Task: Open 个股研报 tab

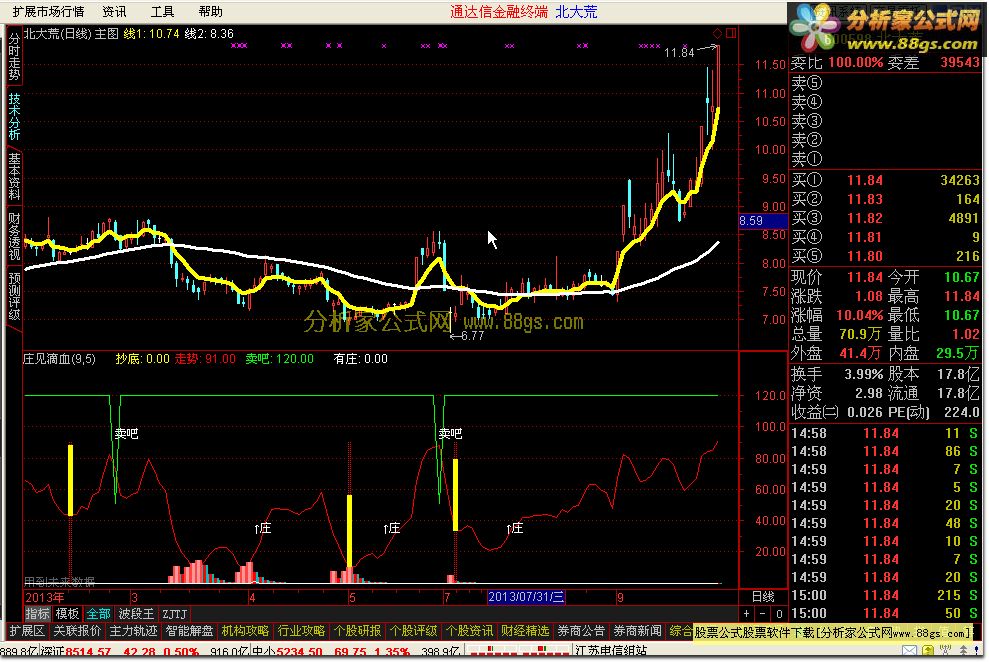Action: 357,630
